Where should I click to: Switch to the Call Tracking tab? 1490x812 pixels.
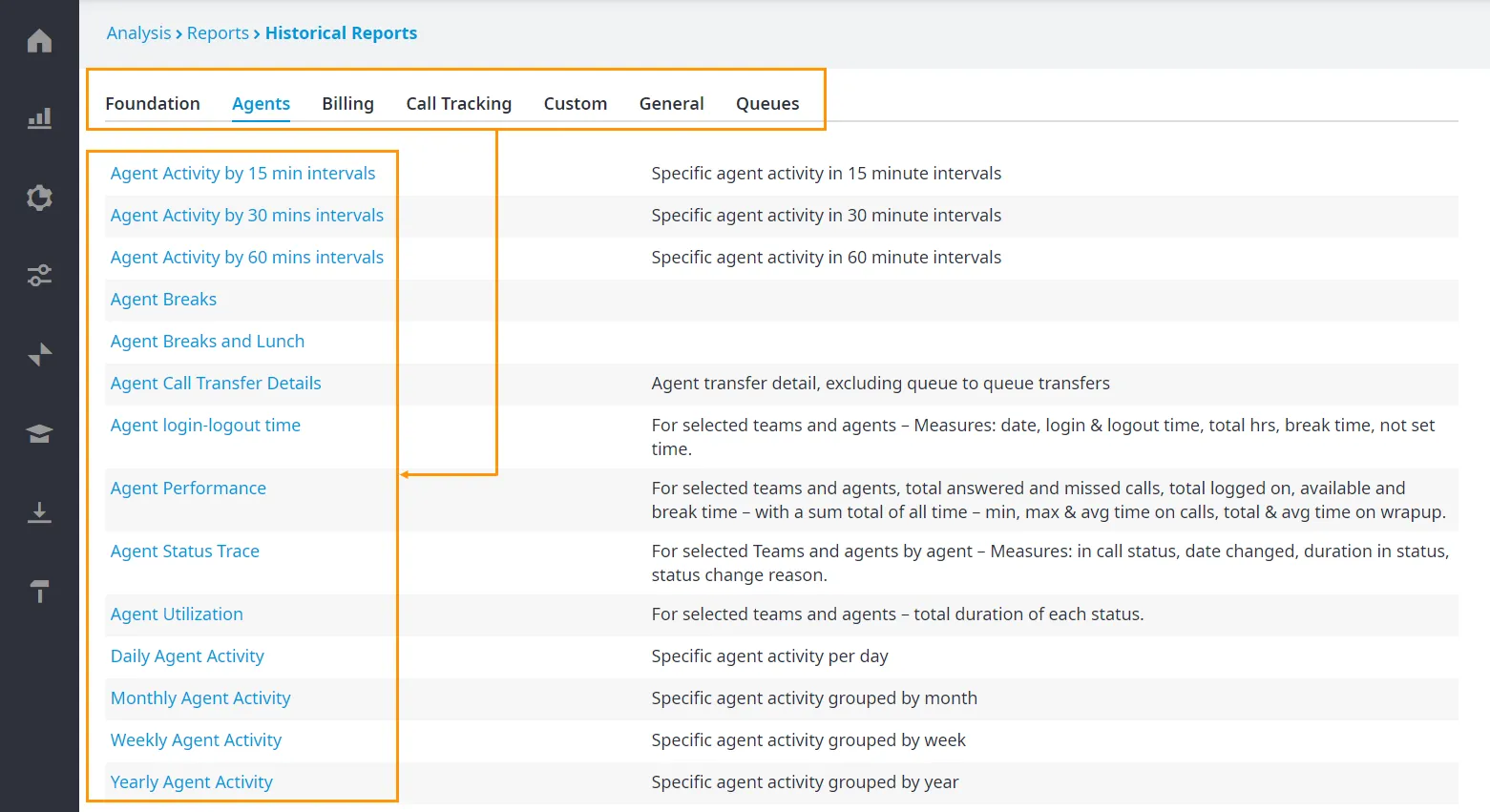(458, 104)
